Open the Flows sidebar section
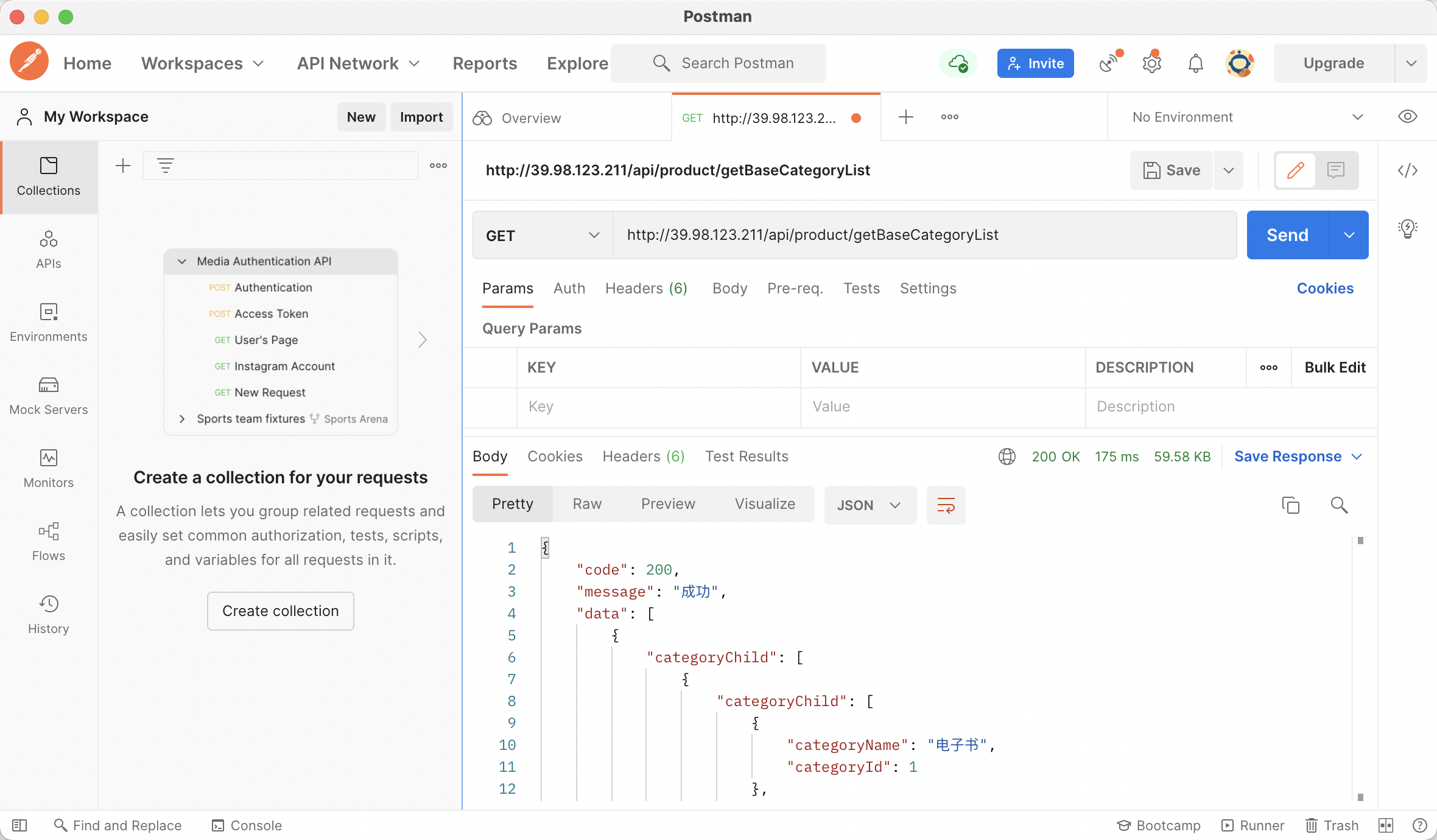The image size is (1437, 840). 49,542
